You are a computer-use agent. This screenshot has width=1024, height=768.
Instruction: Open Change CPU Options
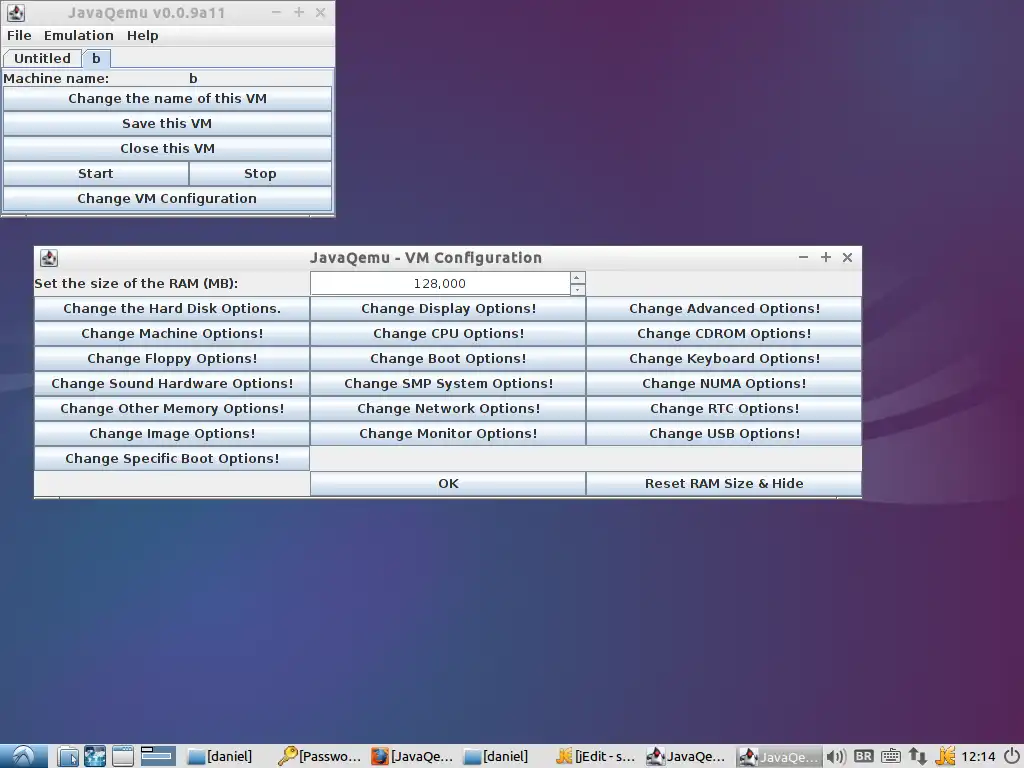coord(448,333)
